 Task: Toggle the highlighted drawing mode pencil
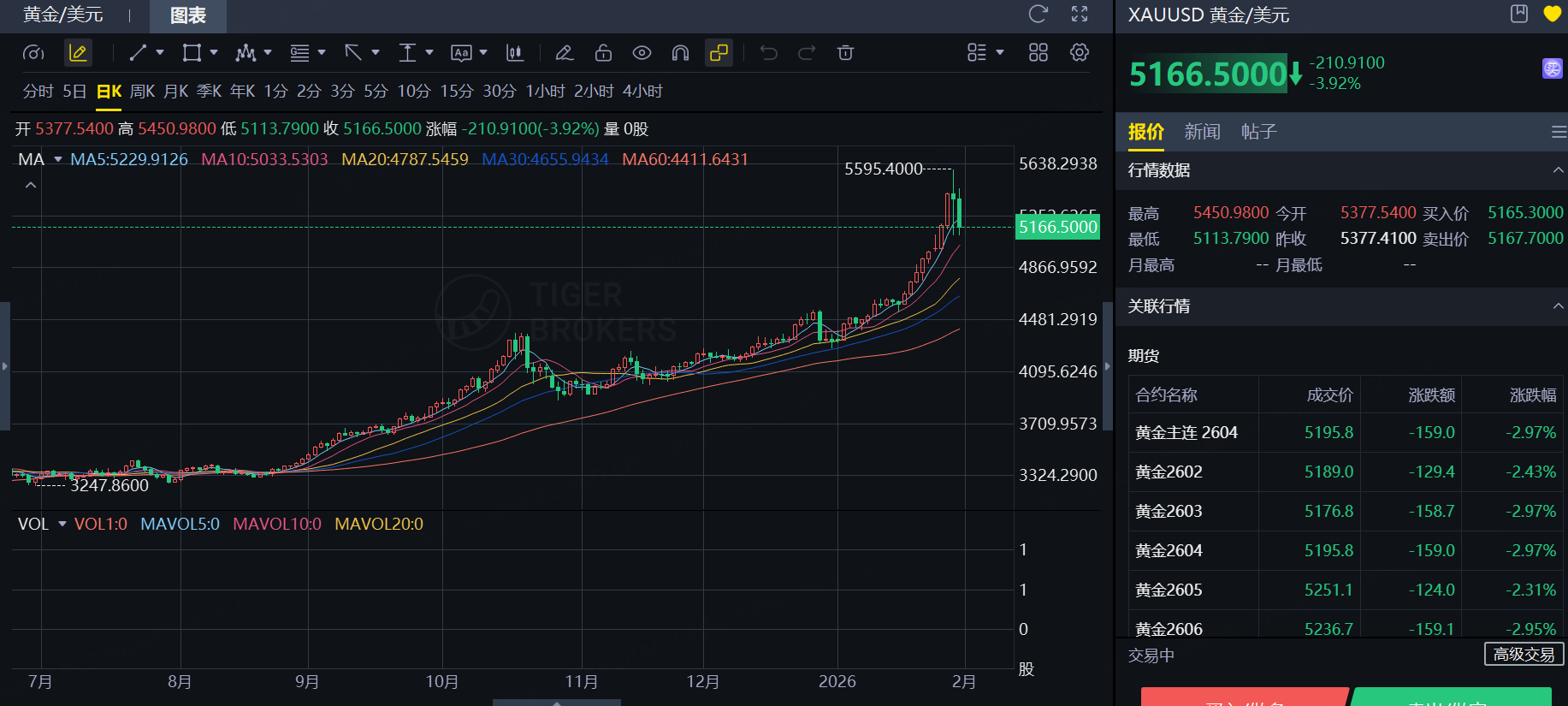tap(78, 53)
